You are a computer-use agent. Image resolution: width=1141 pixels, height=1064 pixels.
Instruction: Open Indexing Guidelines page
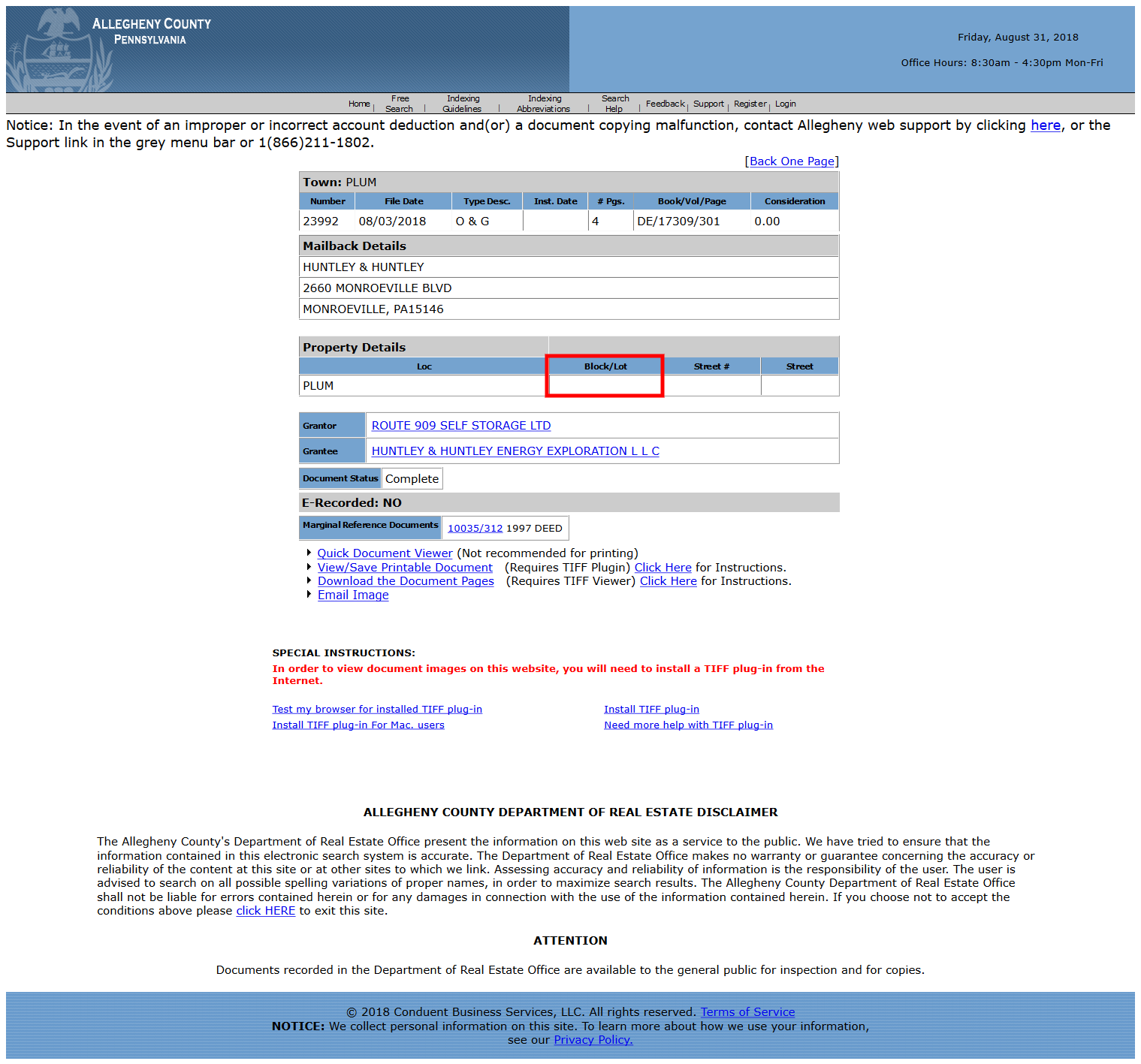pyautogui.click(x=462, y=104)
